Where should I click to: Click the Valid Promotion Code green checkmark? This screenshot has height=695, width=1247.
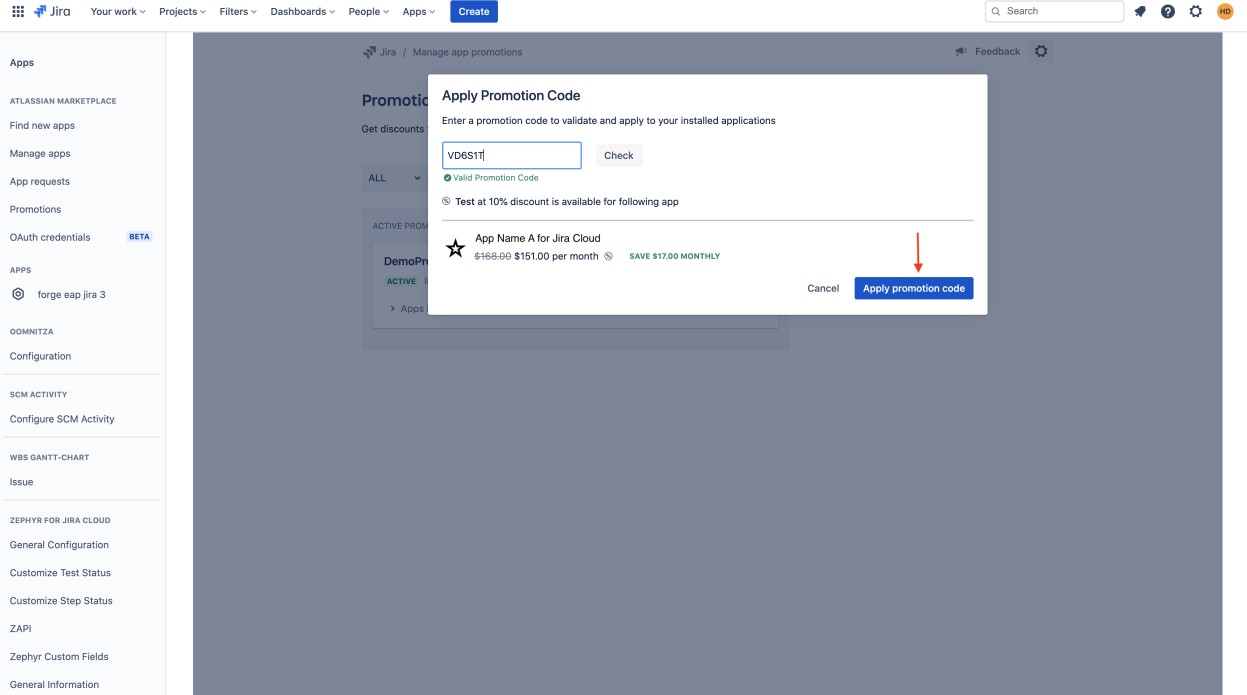pos(449,177)
